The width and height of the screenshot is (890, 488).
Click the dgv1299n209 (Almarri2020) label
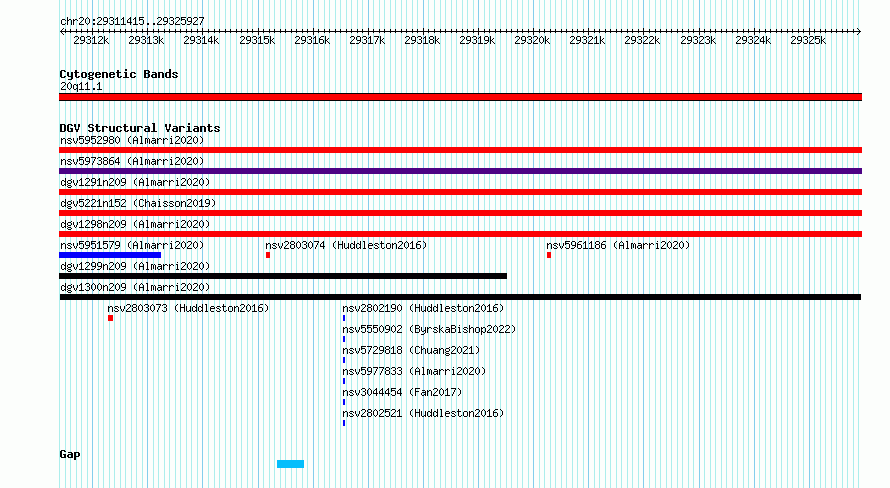tap(135, 266)
